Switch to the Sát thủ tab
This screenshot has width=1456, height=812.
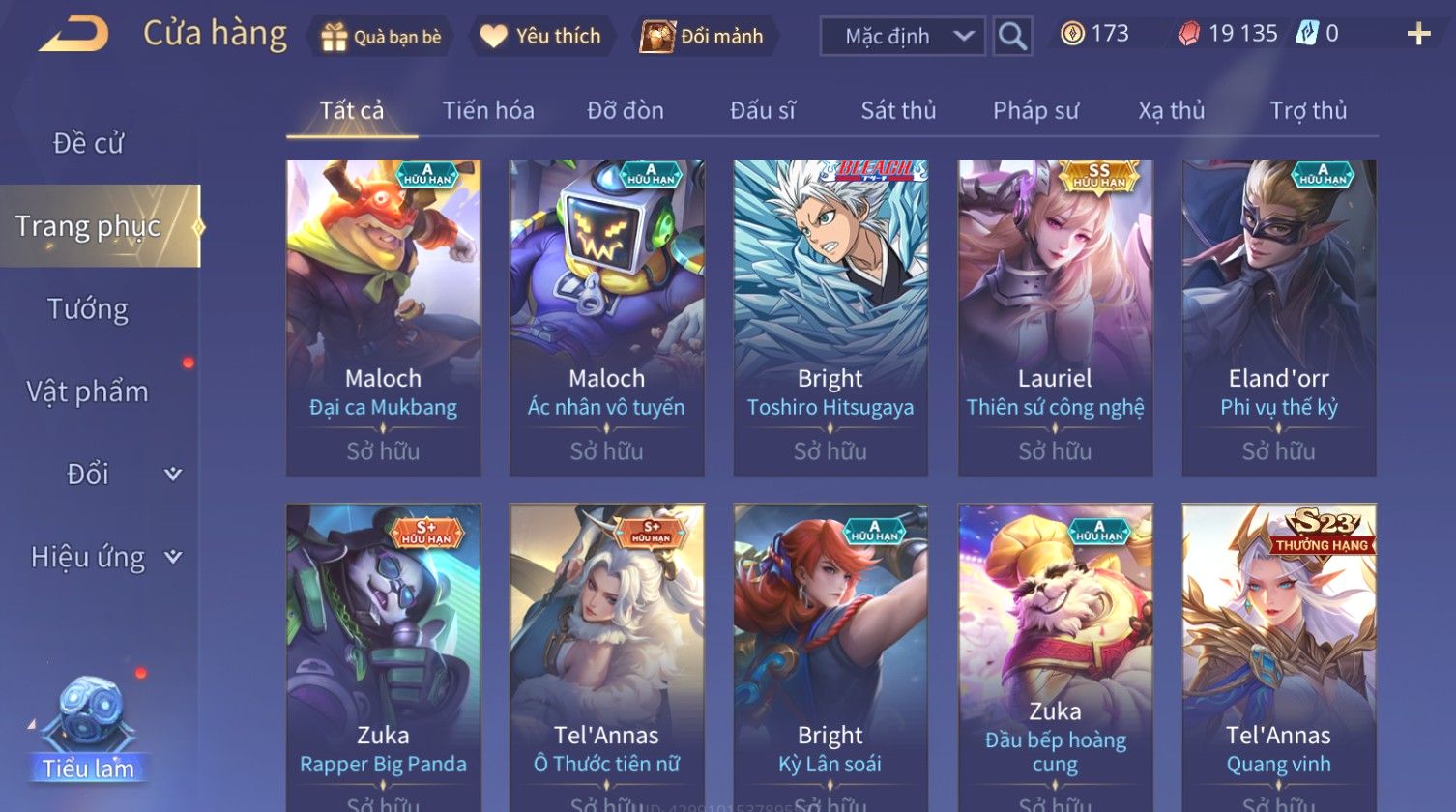[x=898, y=110]
